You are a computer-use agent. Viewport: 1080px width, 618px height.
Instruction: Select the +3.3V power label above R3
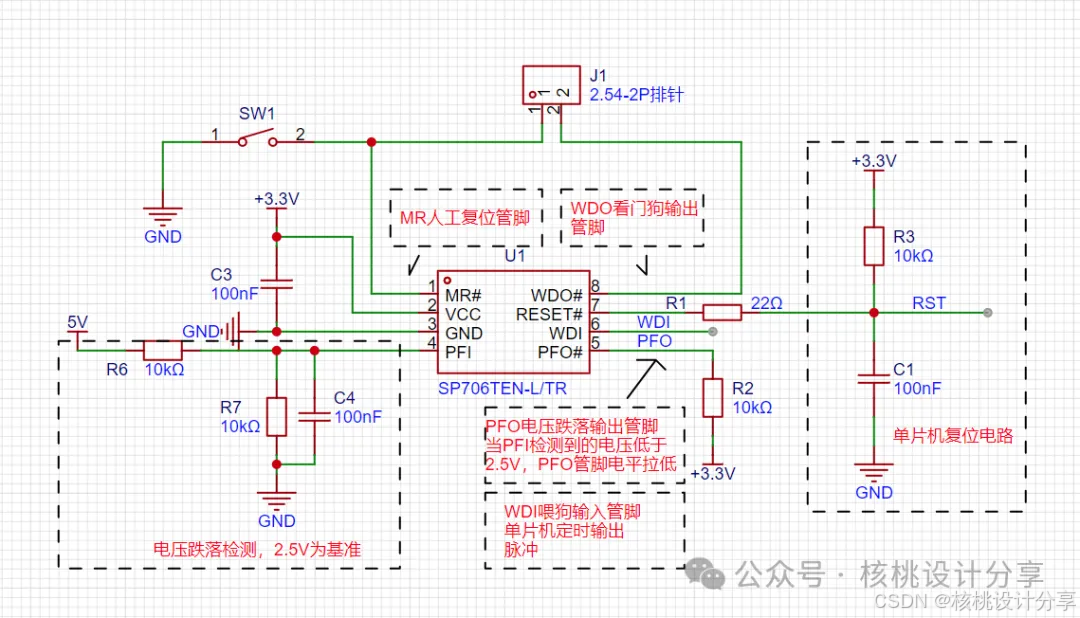tap(875, 160)
